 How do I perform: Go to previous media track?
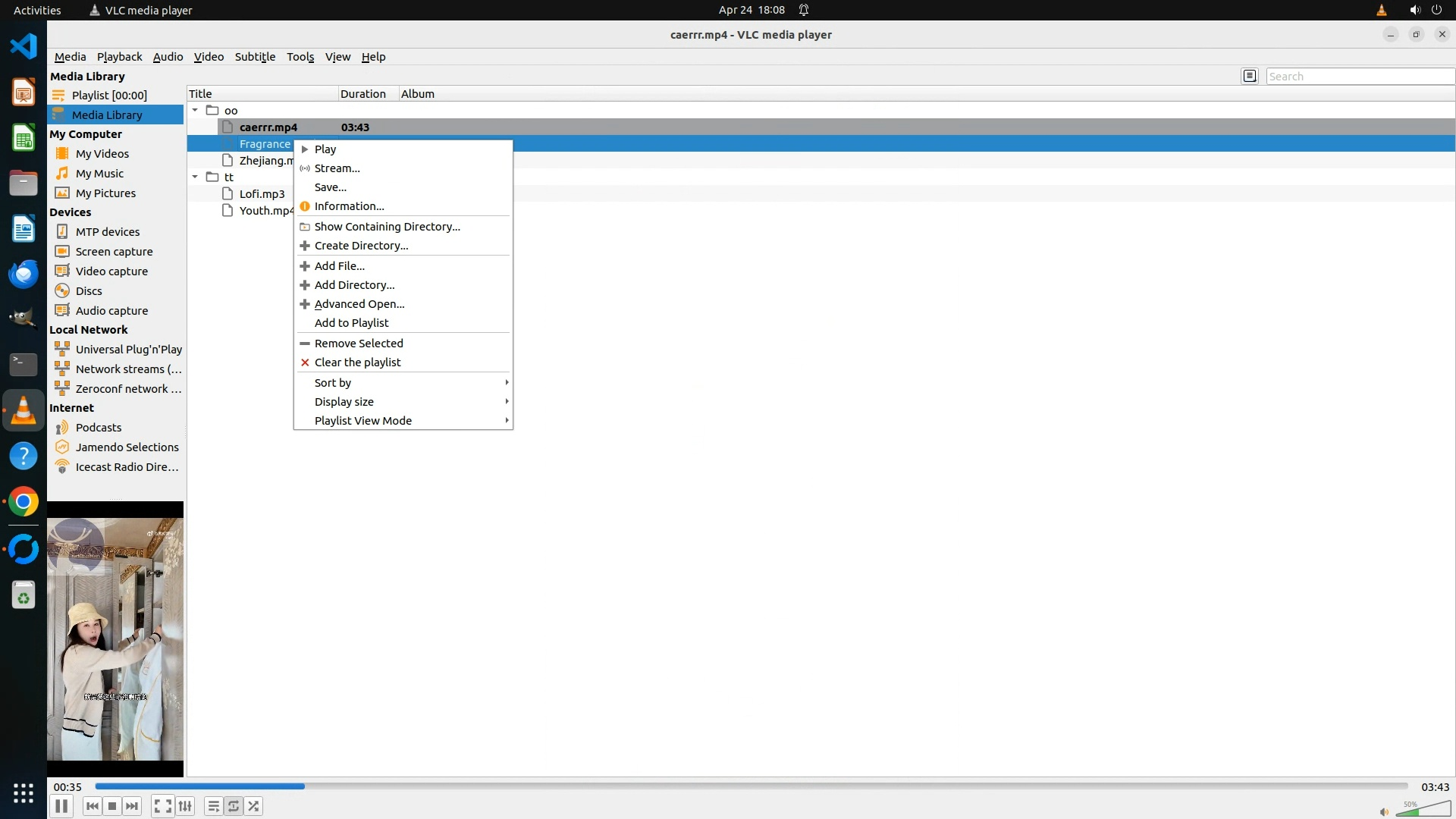tap(92, 806)
